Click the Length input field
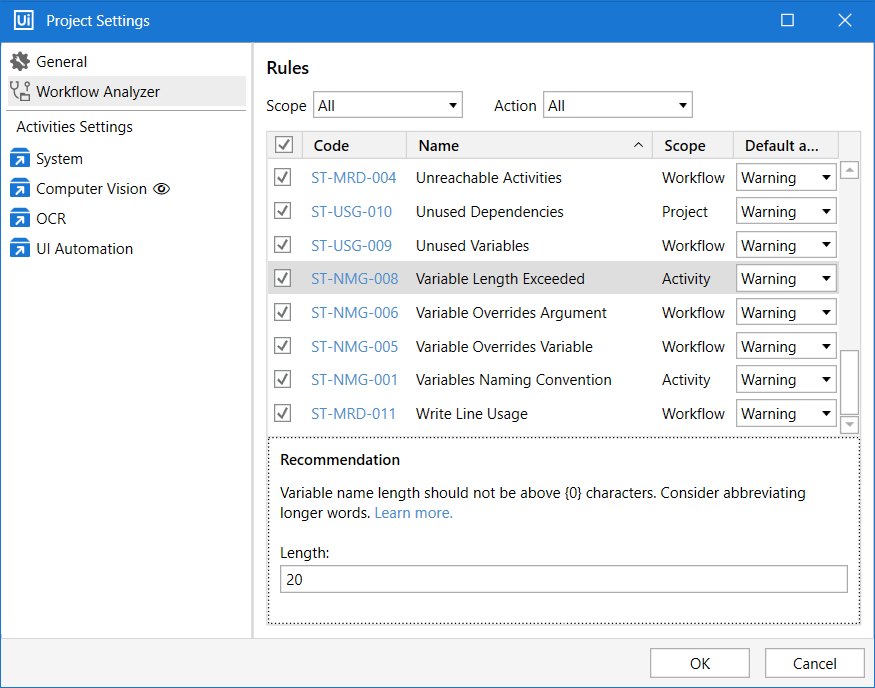Image resolution: width=875 pixels, height=688 pixels. tap(564, 580)
